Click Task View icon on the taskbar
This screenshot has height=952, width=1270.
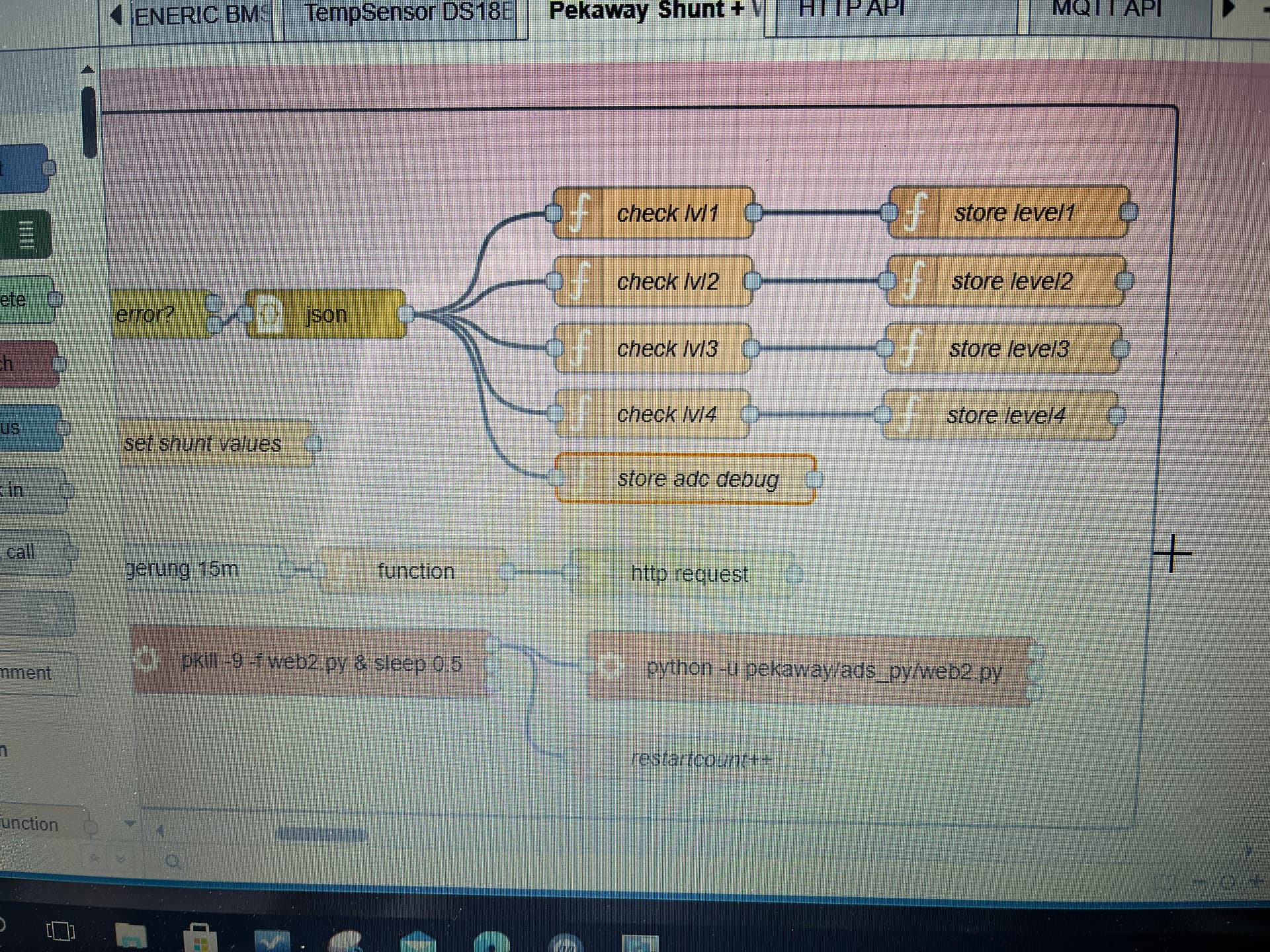coord(60,931)
